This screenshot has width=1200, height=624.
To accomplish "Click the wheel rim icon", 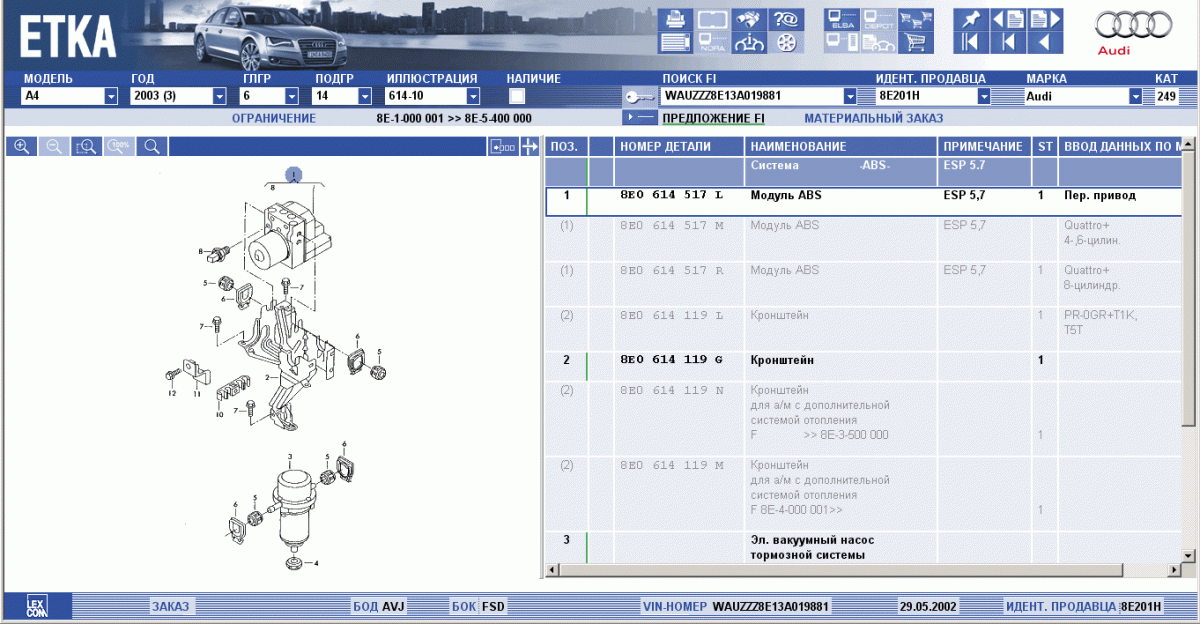I will pos(784,42).
